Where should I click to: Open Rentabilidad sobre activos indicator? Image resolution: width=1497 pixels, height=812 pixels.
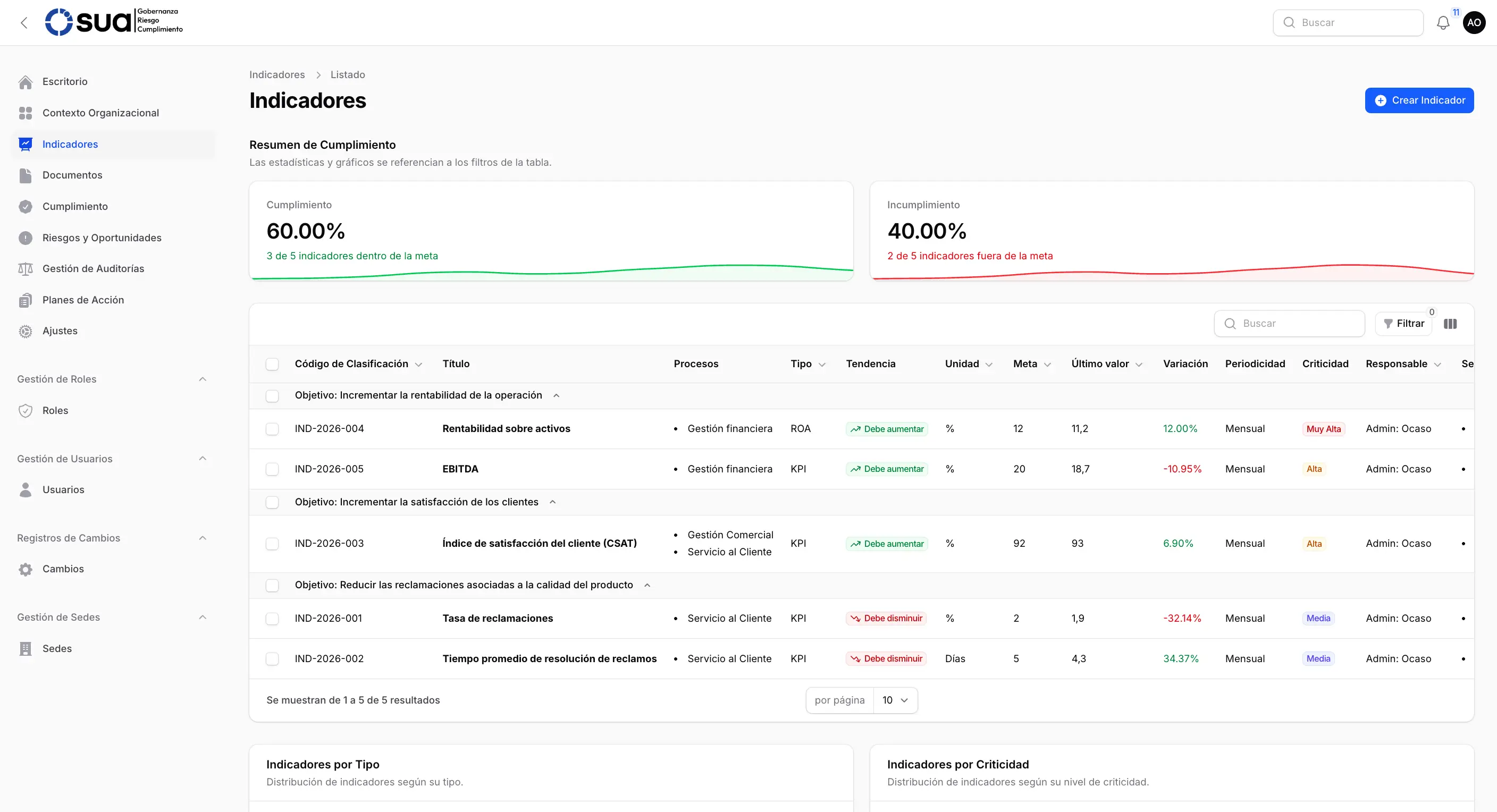(x=506, y=429)
